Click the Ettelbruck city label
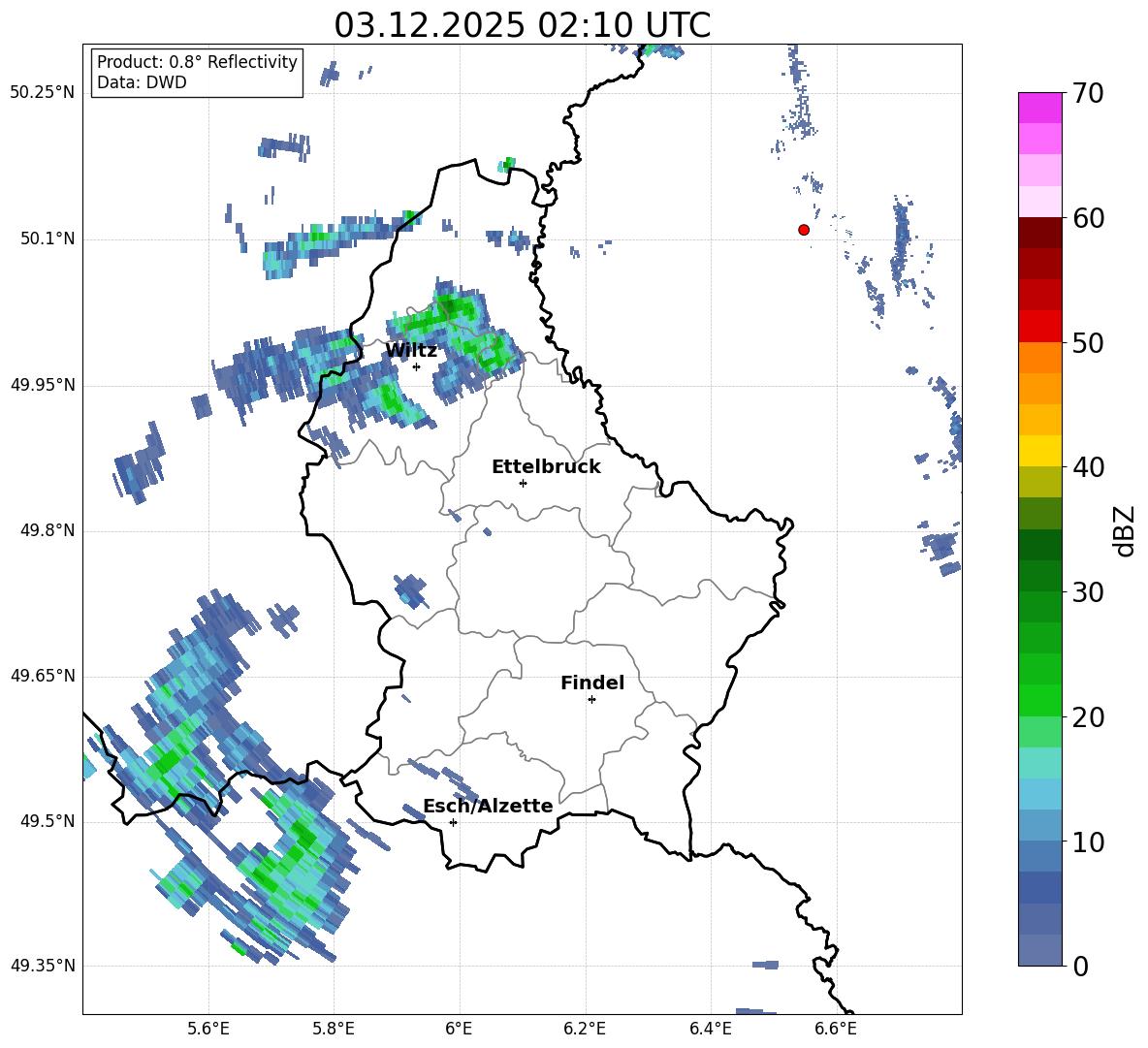 546,467
